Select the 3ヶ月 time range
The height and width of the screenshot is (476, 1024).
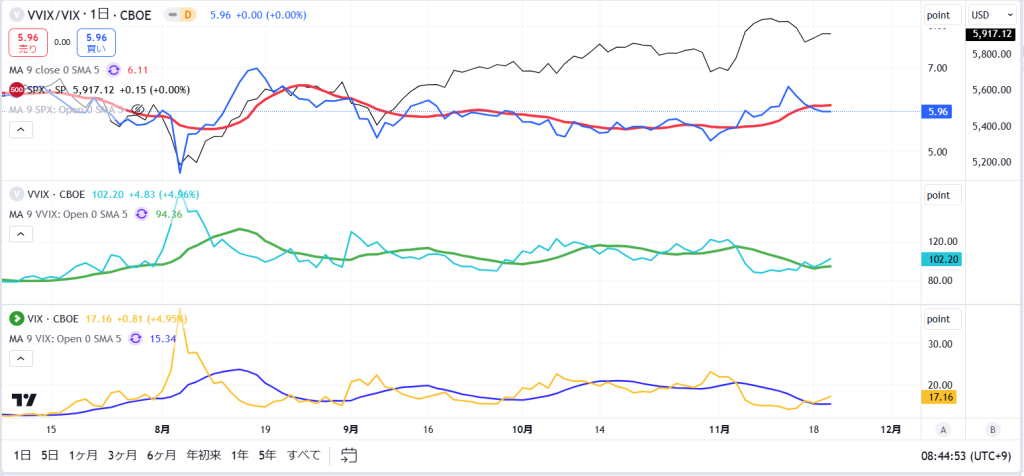pyautogui.click(x=123, y=455)
